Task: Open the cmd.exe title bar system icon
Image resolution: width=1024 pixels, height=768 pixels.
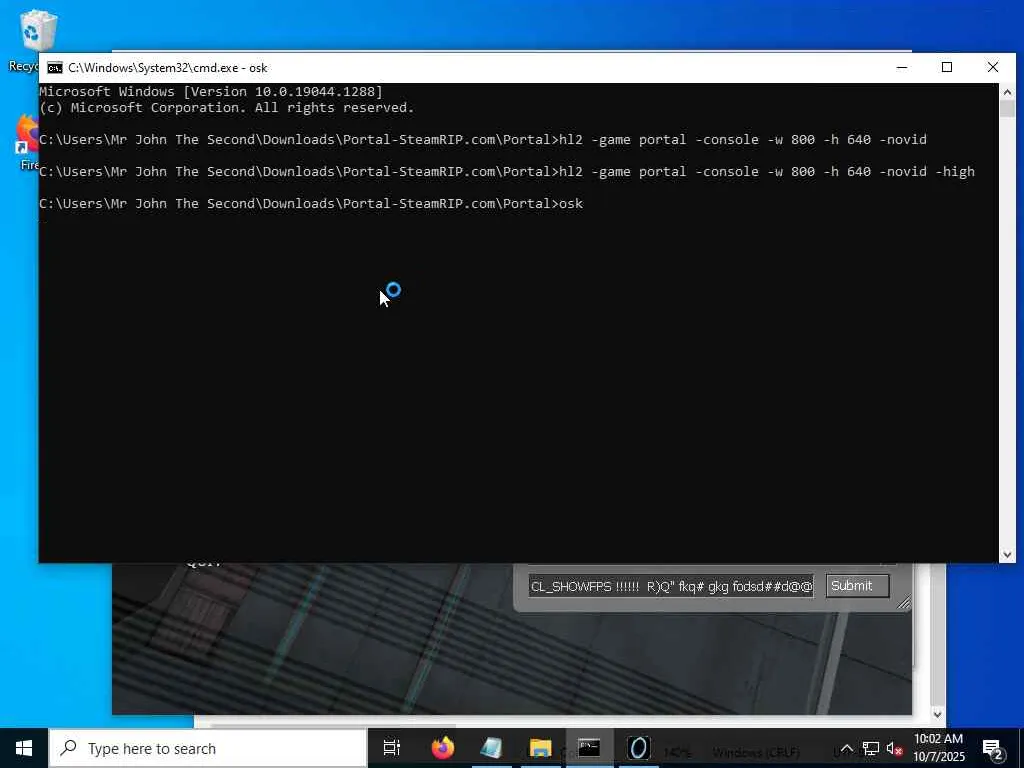Action: click(x=55, y=68)
